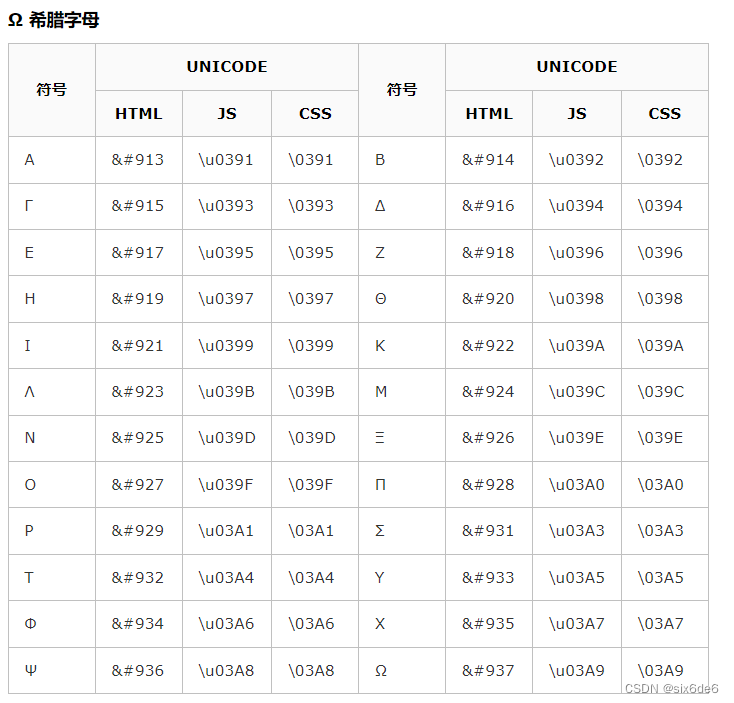
Task: Click the JS cell \u039F
Action: [227, 484]
